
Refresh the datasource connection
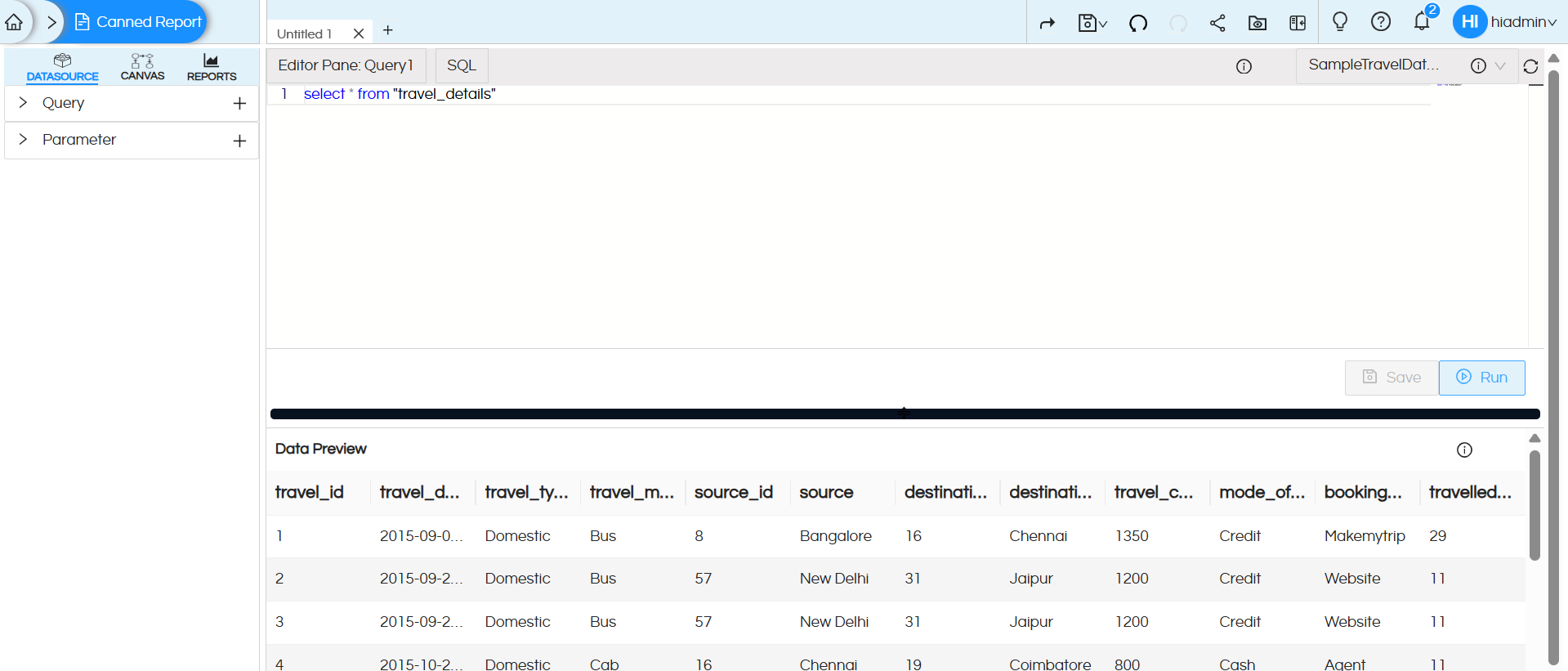coord(1530,66)
